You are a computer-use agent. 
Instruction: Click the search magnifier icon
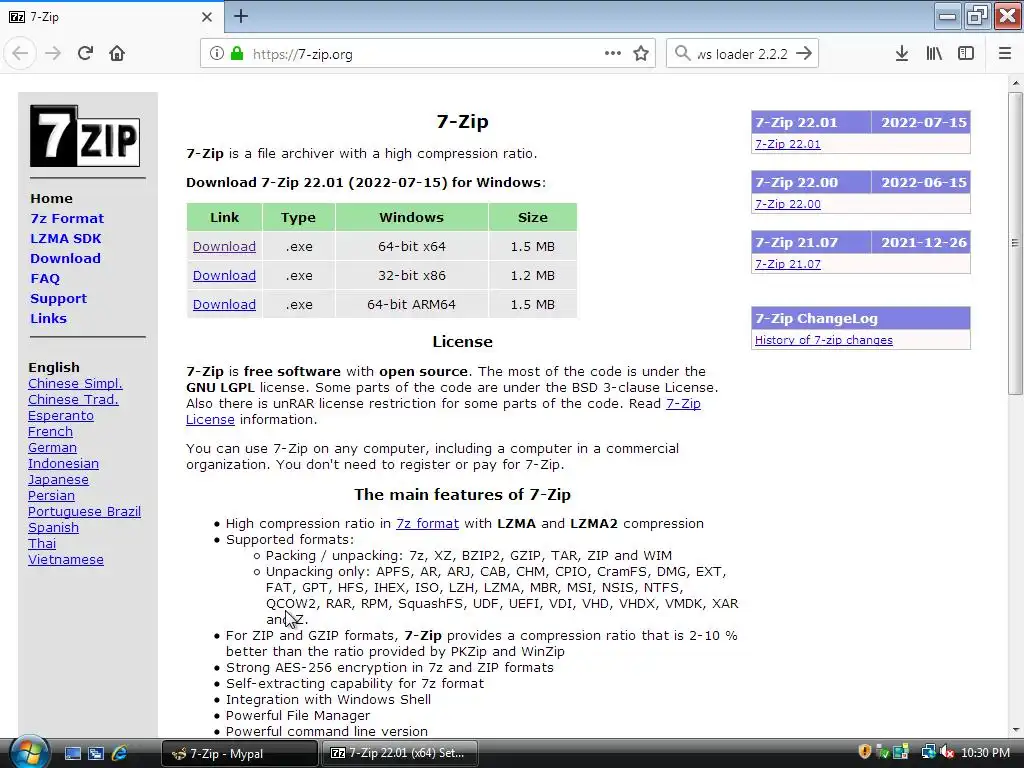tap(682, 54)
